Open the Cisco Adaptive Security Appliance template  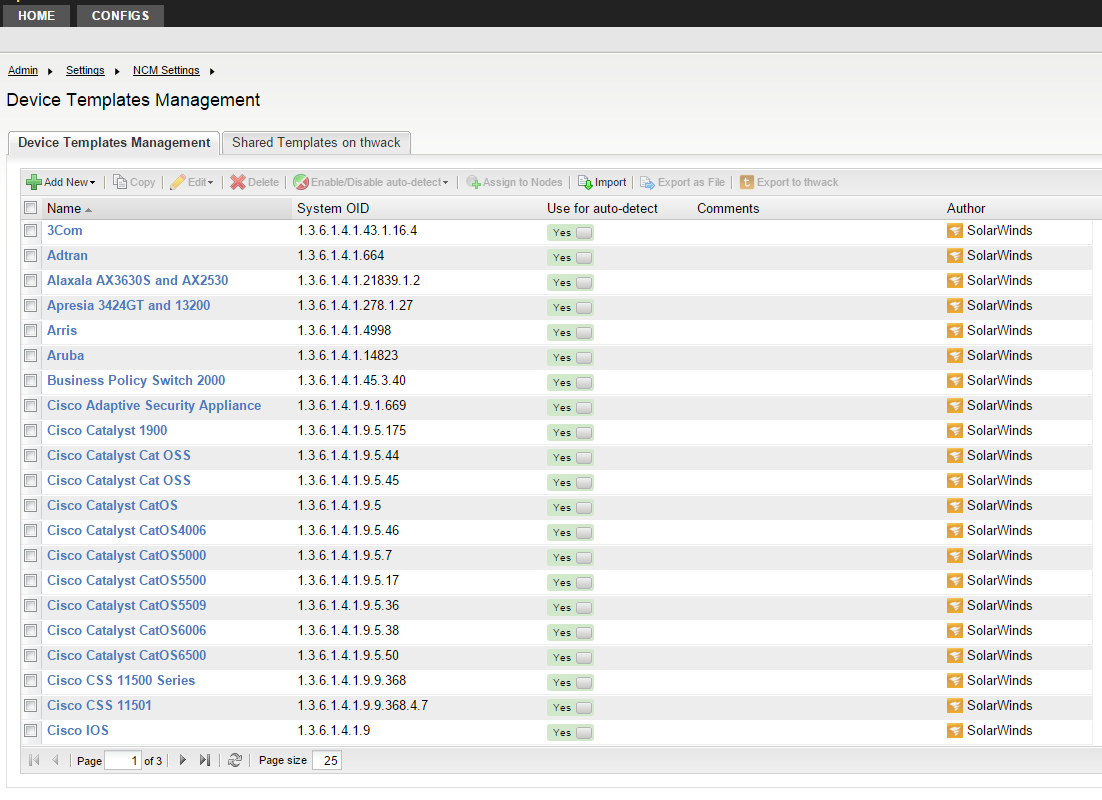tap(154, 406)
